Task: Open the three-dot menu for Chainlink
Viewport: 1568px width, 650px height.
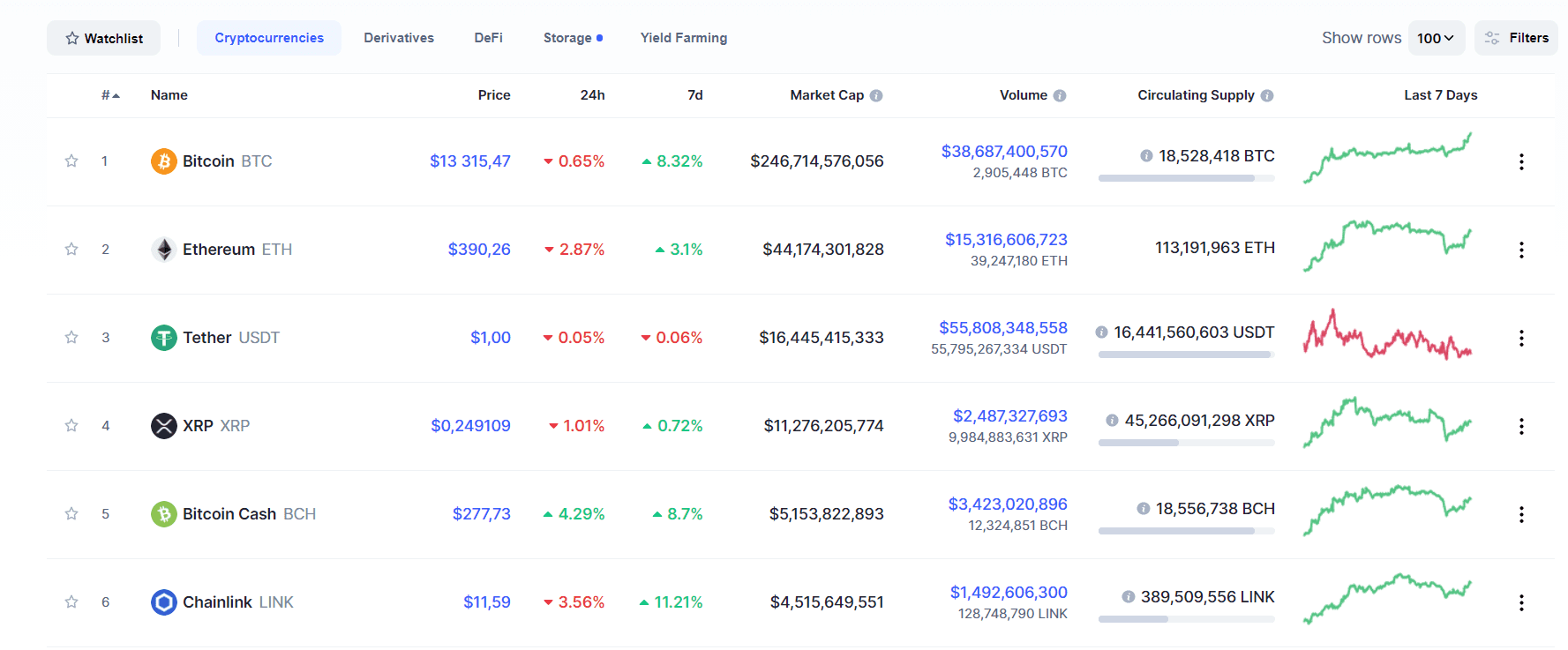Action: point(1521,602)
